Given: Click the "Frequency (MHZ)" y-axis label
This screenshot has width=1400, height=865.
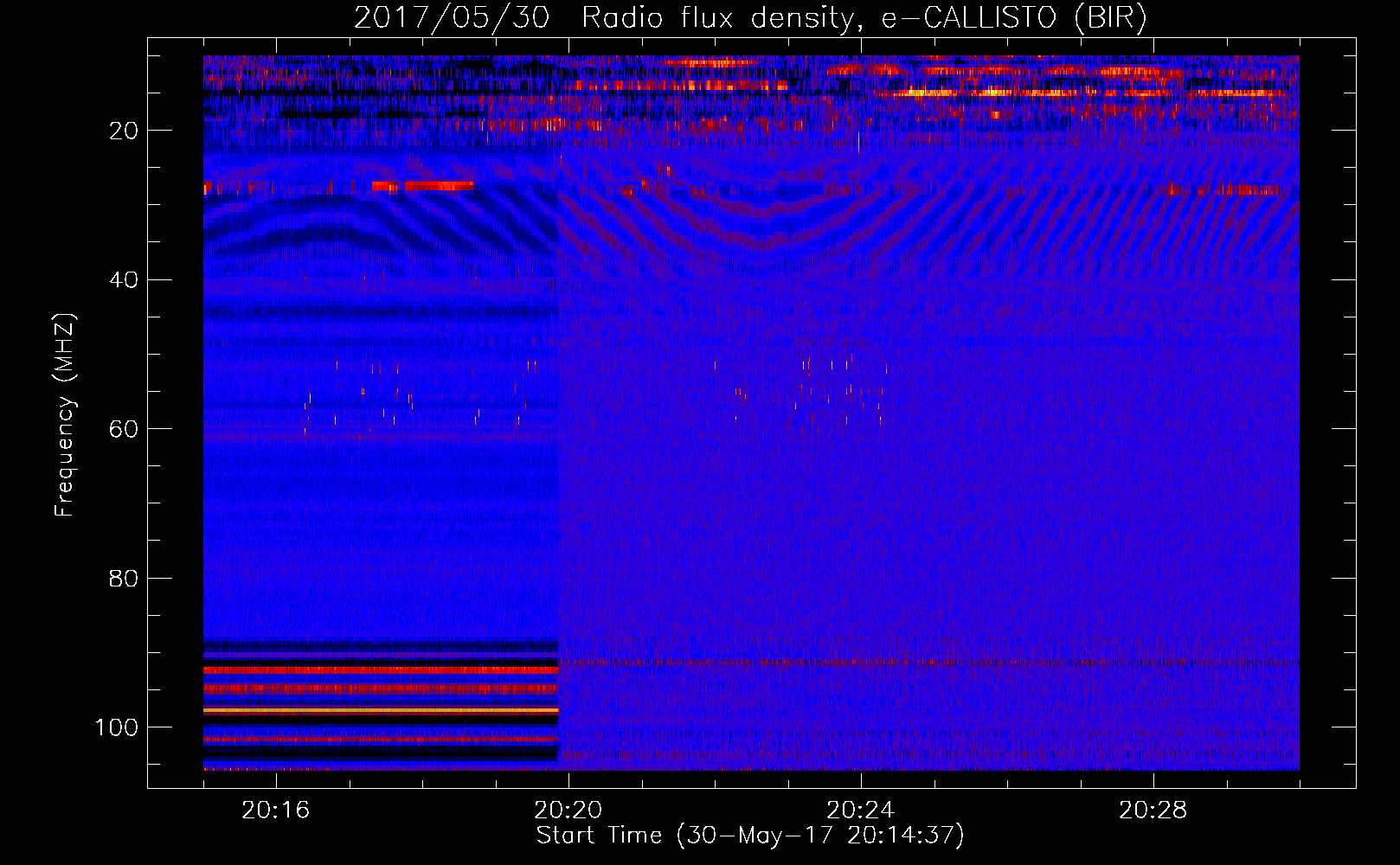Looking at the screenshot, I should pyautogui.click(x=65, y=415).
